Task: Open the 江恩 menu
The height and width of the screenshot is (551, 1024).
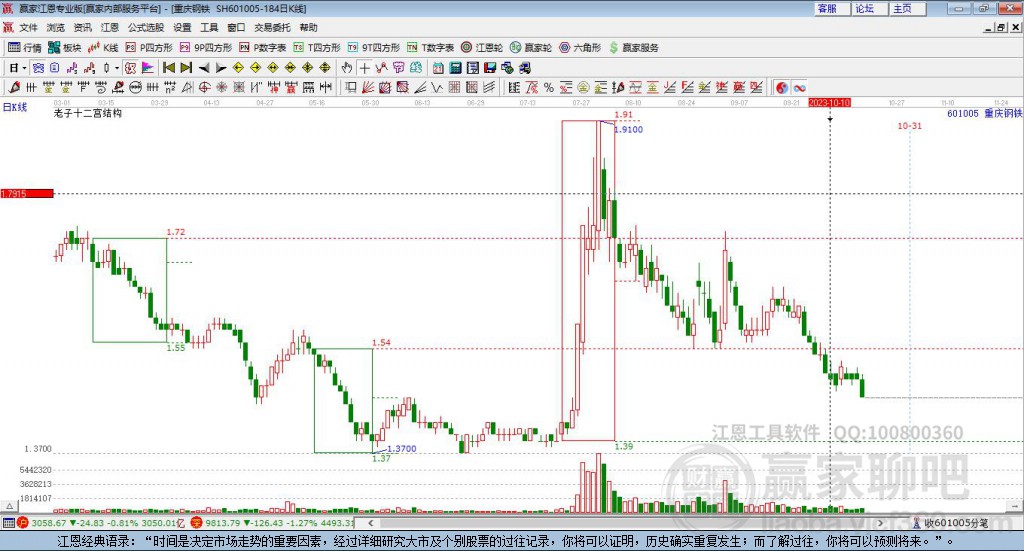Action: (110, 27)
